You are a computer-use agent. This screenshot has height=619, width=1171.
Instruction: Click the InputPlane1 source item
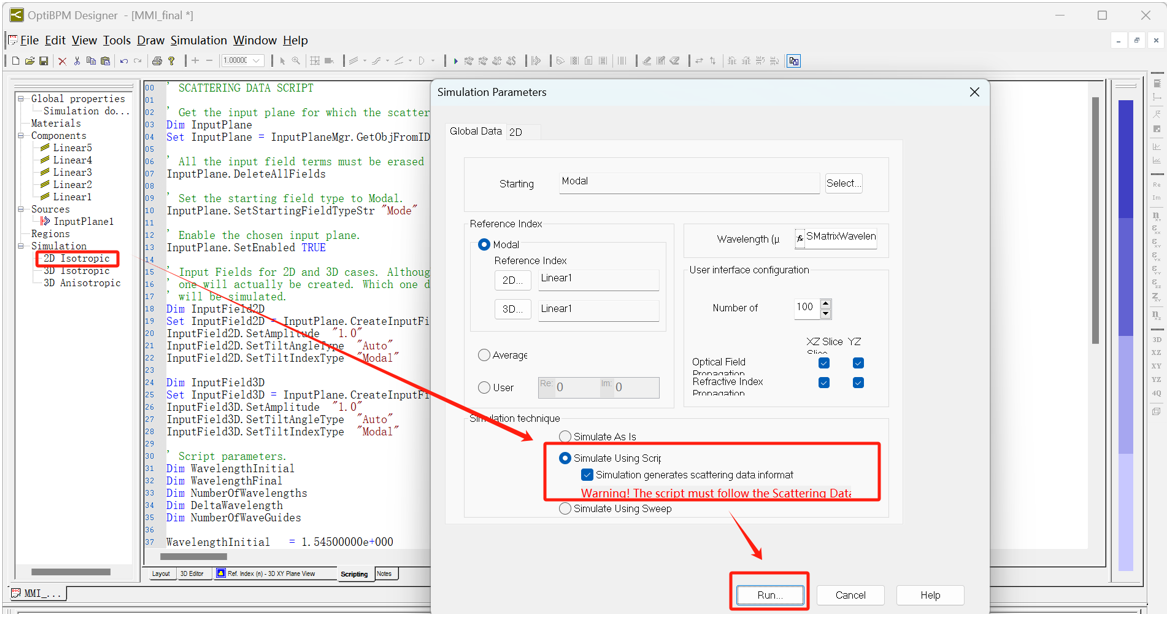83,221
